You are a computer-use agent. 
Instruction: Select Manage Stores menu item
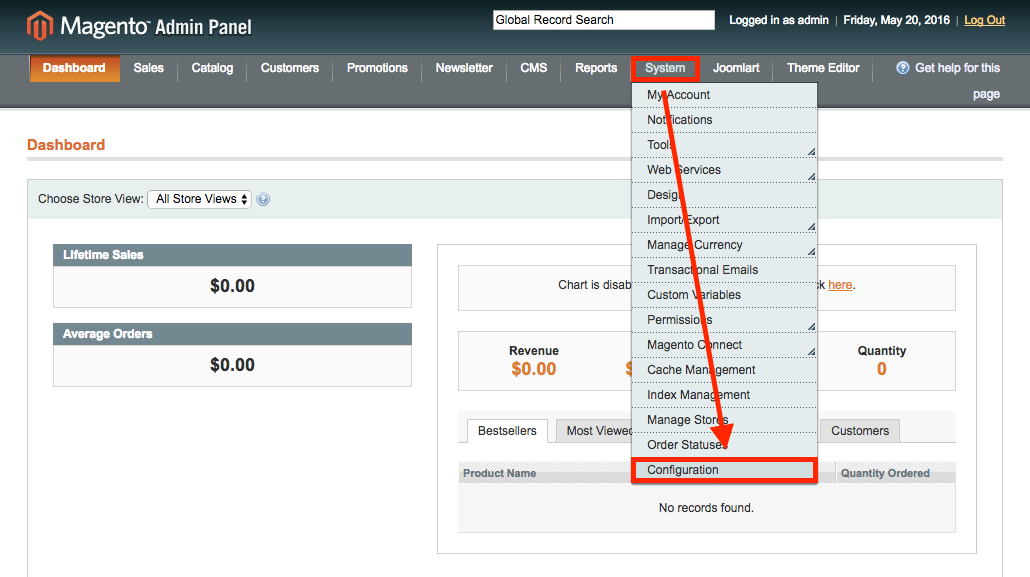click(724, 420)
